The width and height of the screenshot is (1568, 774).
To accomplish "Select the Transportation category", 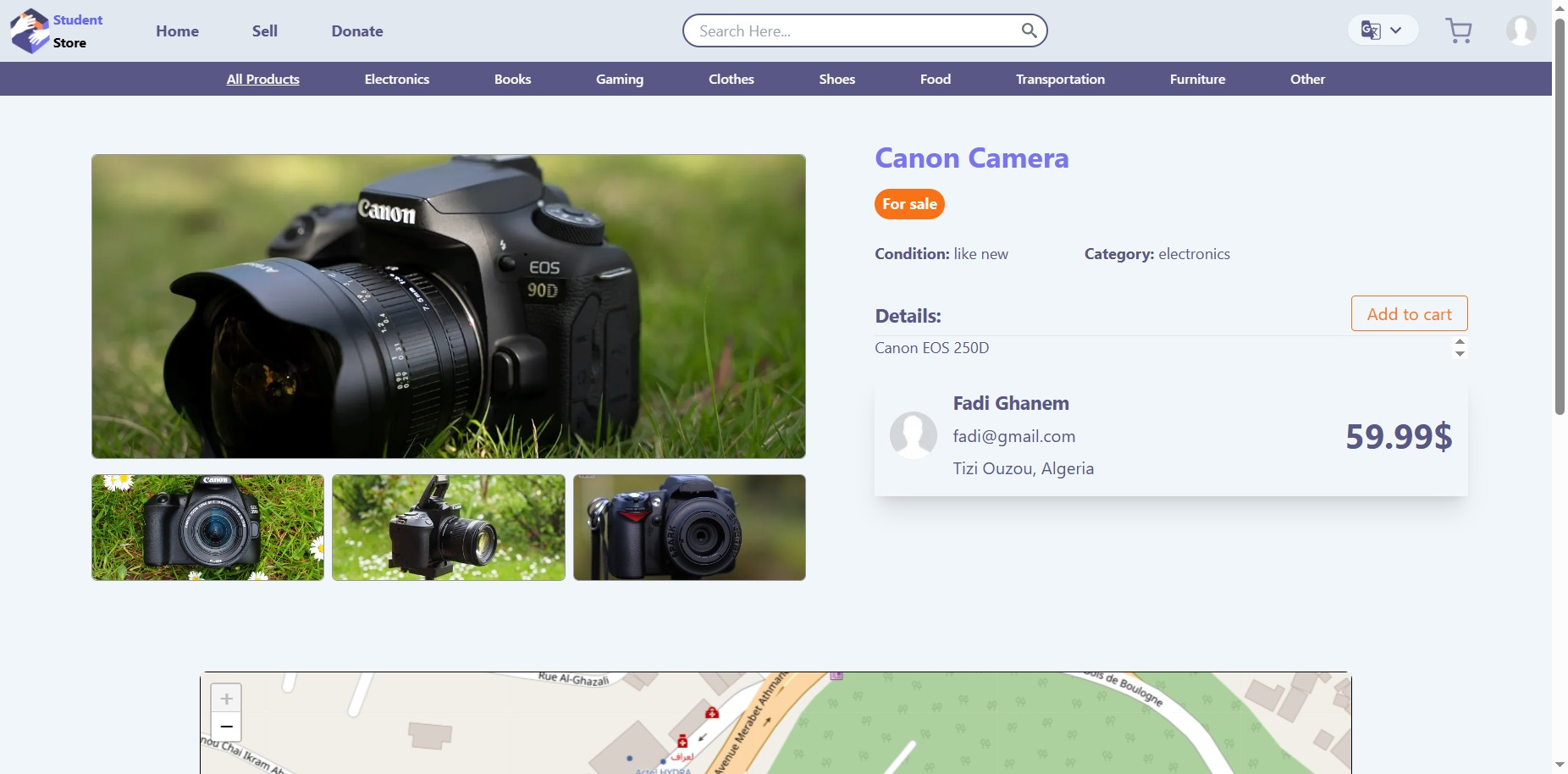I will point(1060,79).
